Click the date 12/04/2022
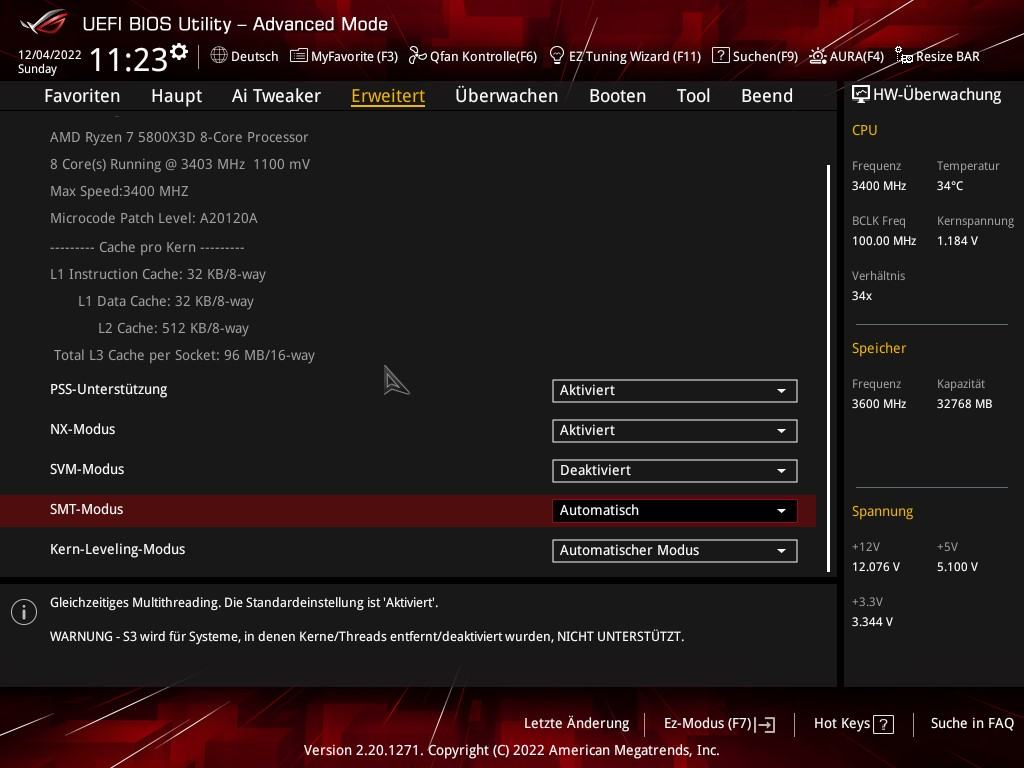Image resolution: width=1024 pixels, height=768 pixels. coord(50,55)
